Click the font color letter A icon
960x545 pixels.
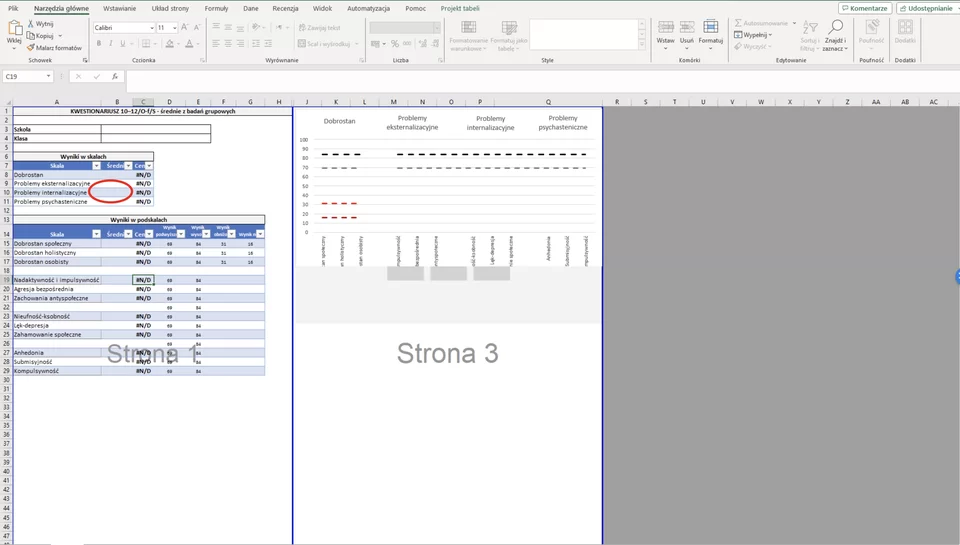[189, 43]
